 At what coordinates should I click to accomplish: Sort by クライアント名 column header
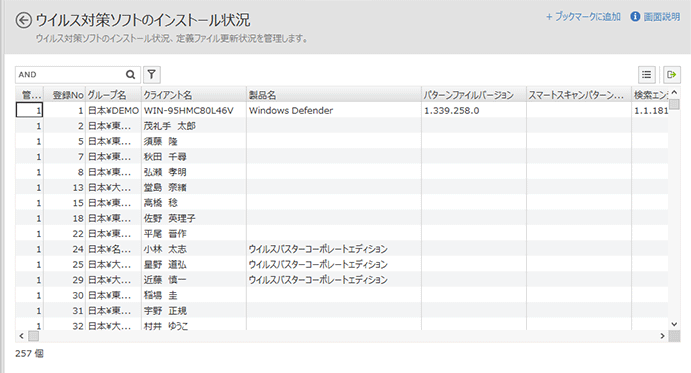[x=193, y=95]
